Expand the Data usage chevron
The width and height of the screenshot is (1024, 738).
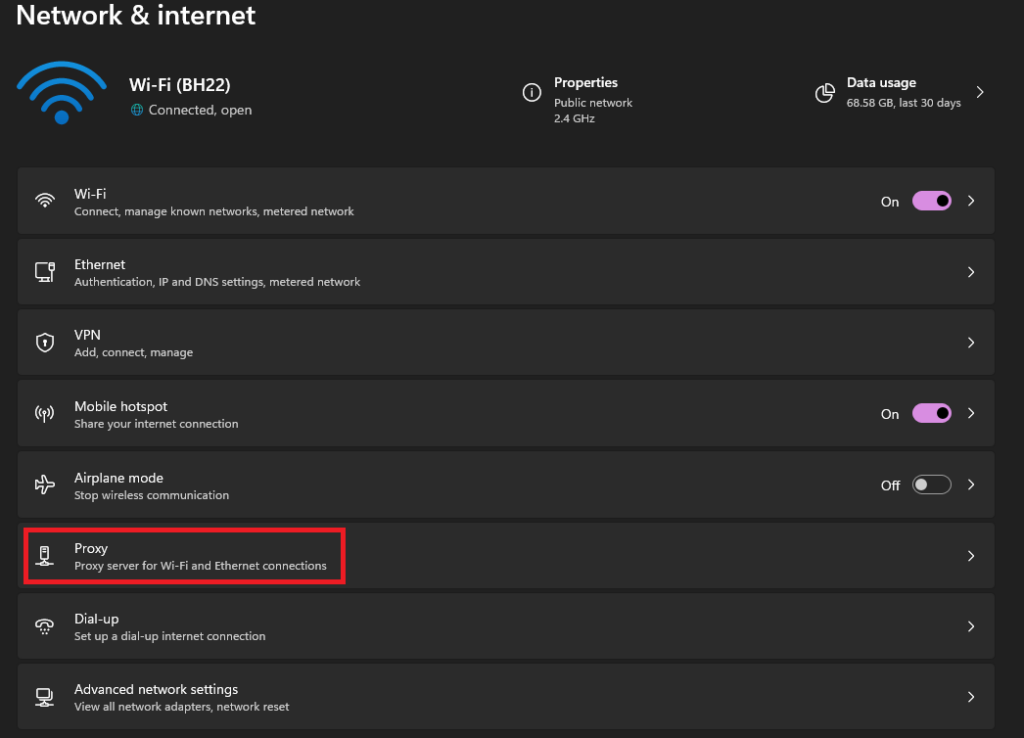(x=980, y=92)
